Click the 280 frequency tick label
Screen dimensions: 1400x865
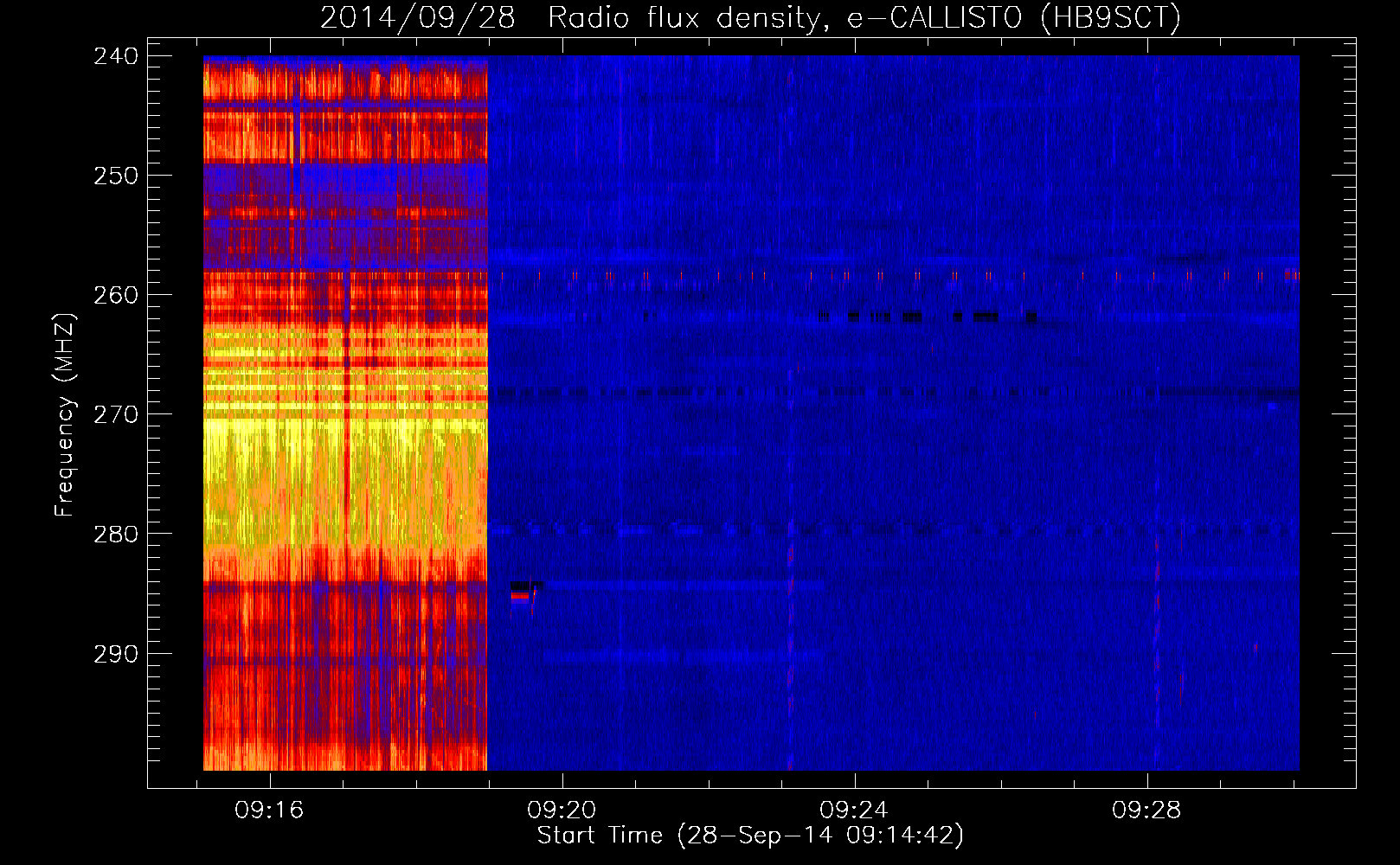[x=116, y=534]
